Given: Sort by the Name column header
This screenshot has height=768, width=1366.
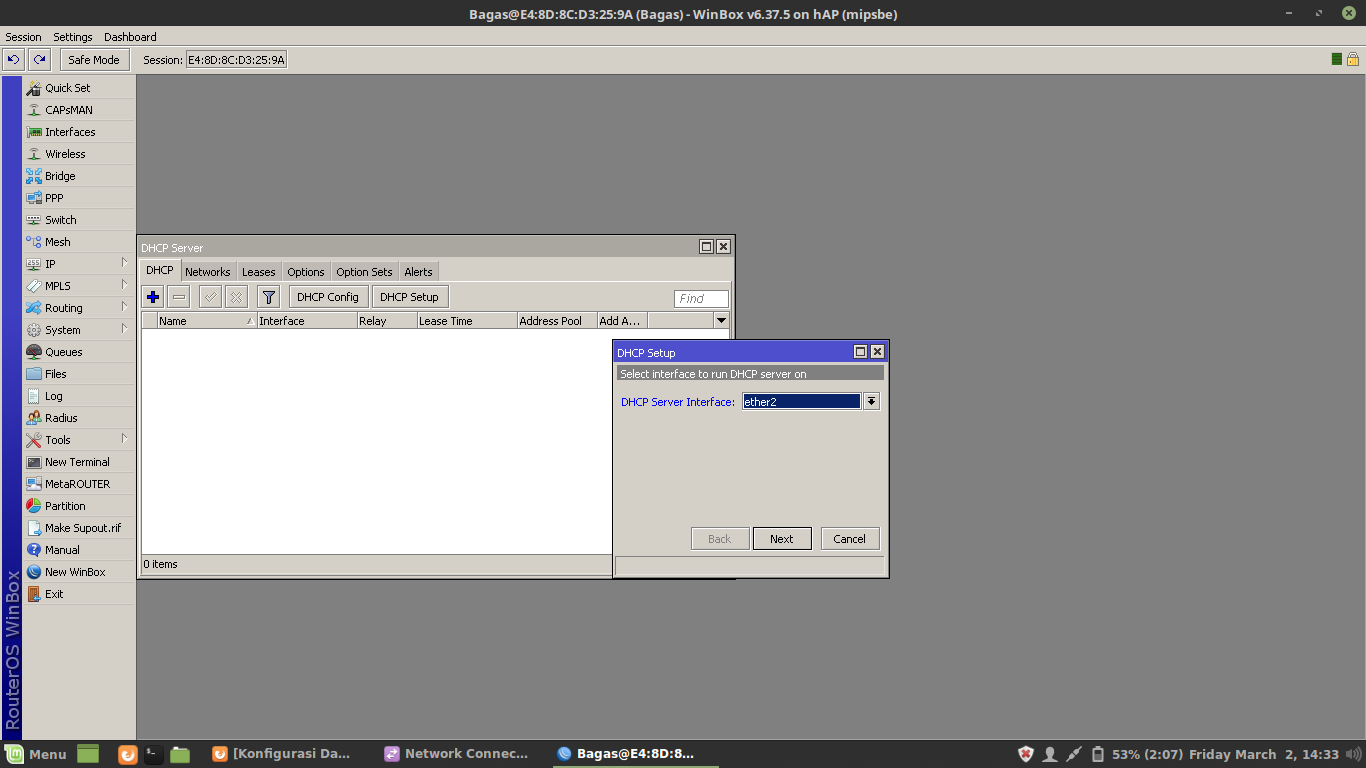Looking at the screenshot, I should click(x=206, y=321).
